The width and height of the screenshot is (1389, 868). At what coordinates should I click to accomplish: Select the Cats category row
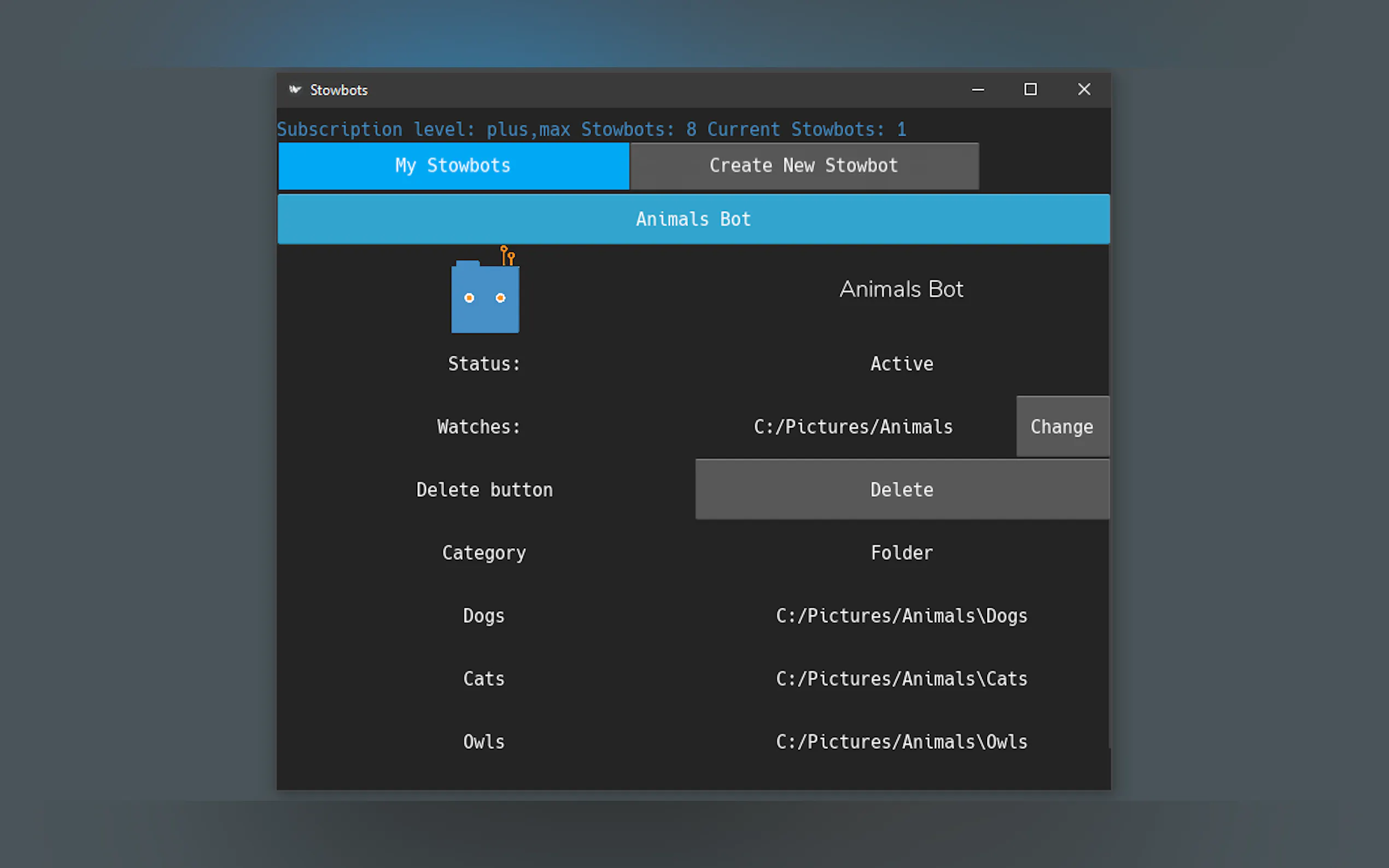point(484,679)
